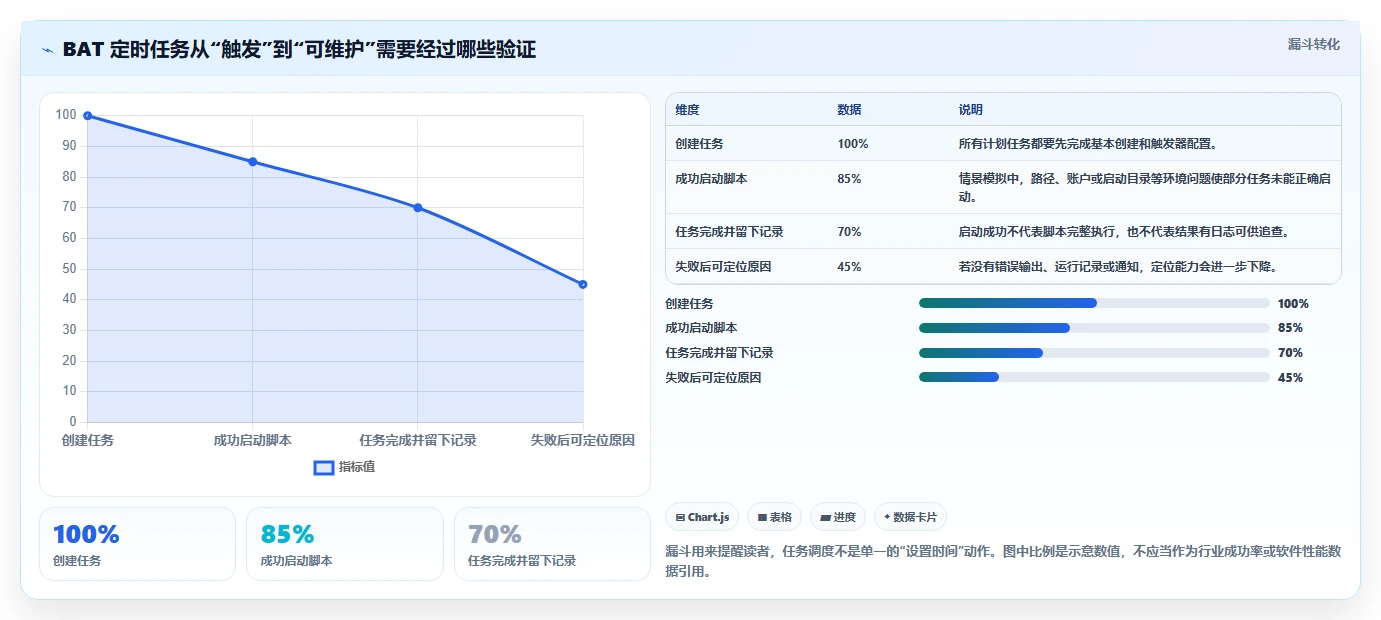Viewport: 1381px width, 620px height.
Task: Click the description starting 若没有错误输出
Action: coord(1117,267)
